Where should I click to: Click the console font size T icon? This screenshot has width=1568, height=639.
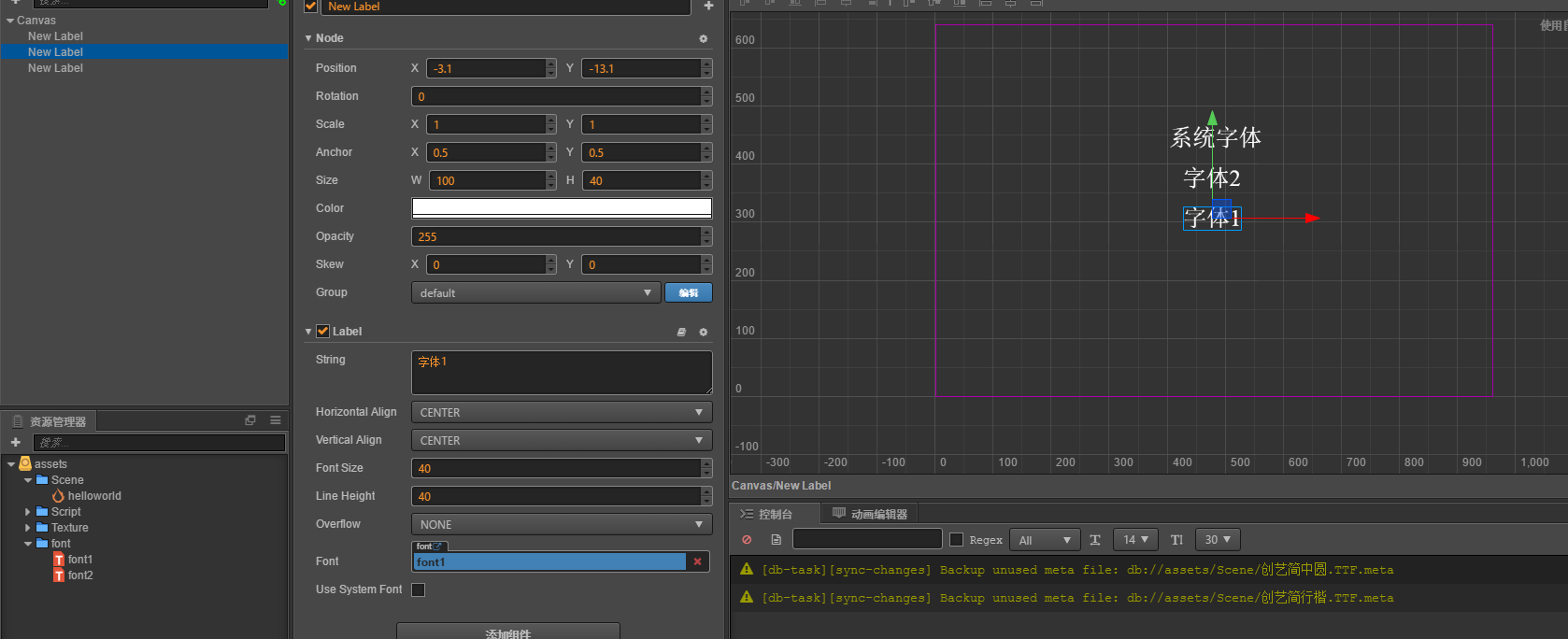1095,540
